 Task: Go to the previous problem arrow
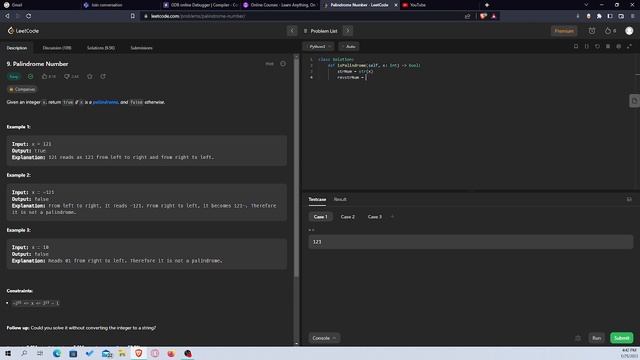[292, 31]
